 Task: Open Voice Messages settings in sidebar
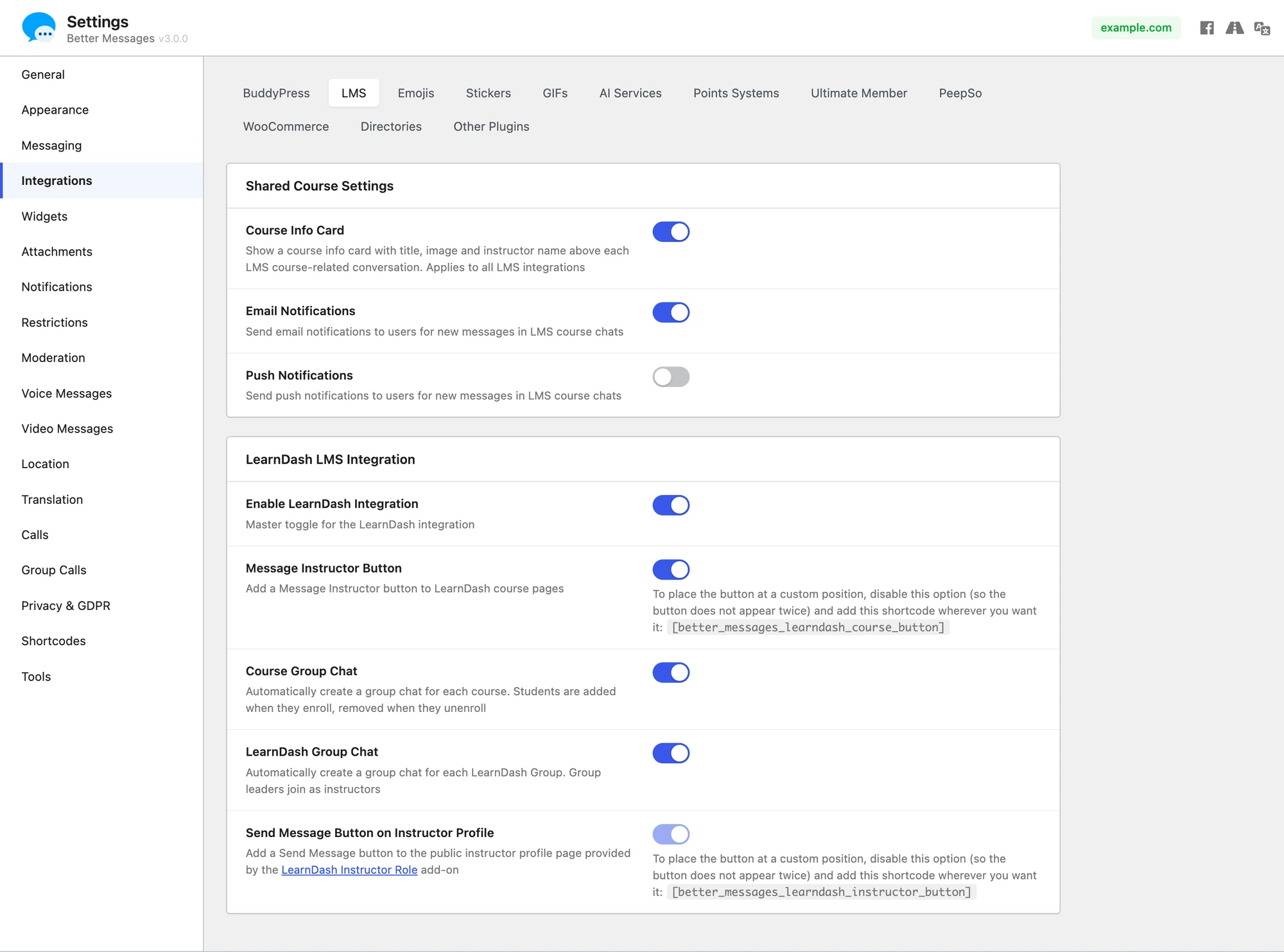tap(101, 394)
